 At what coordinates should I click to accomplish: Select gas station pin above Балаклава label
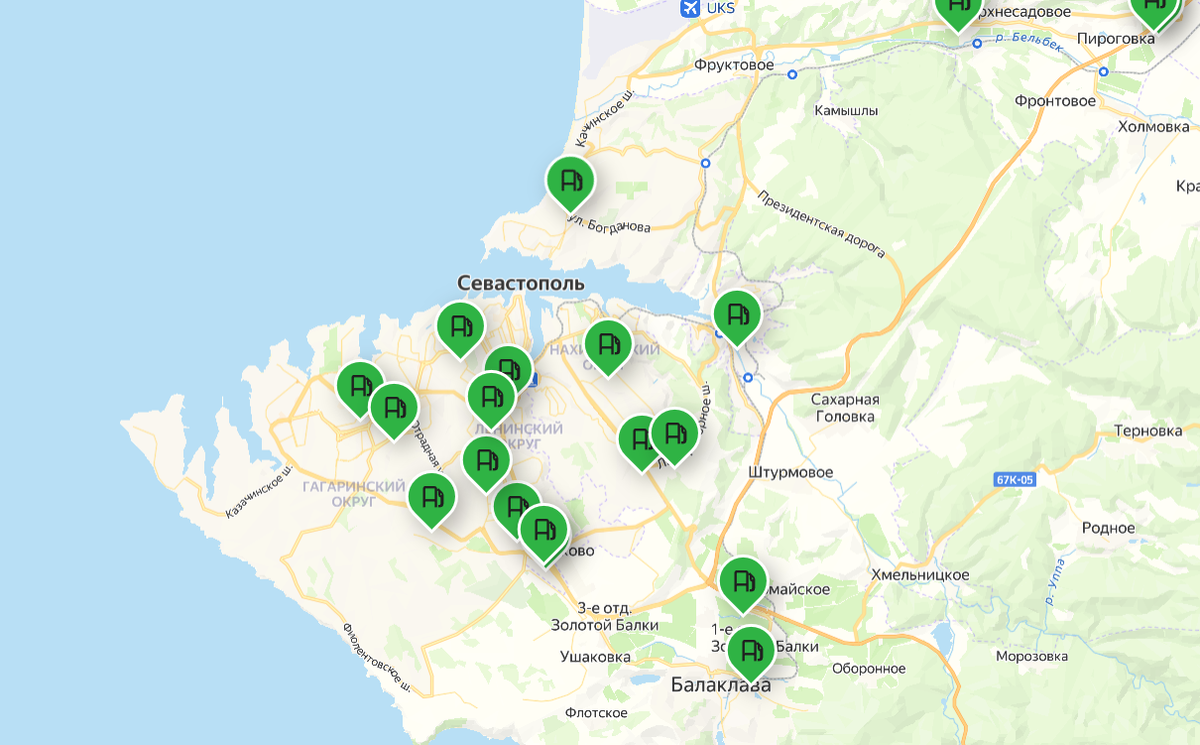click(x=750, y=651)
